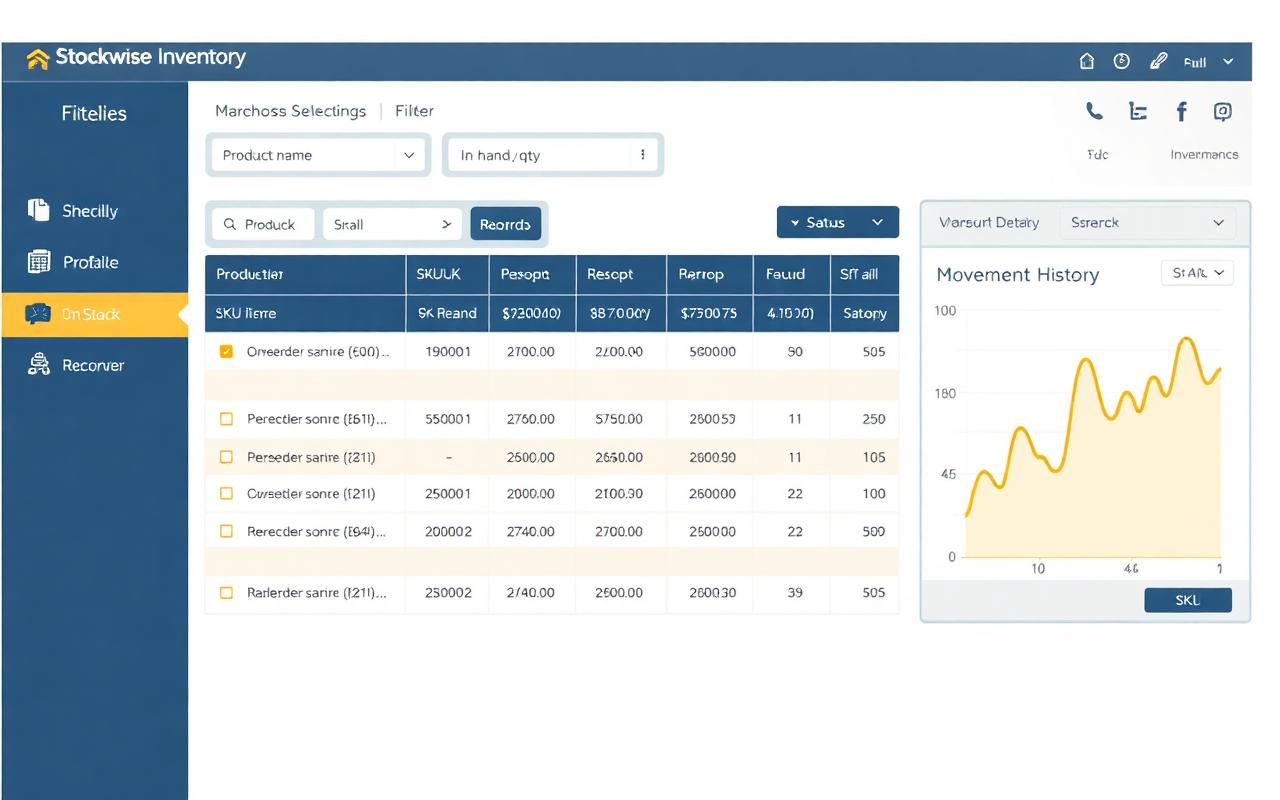Expand the Product name dropdown
The image size is (1280, 800).
[318, 155]
